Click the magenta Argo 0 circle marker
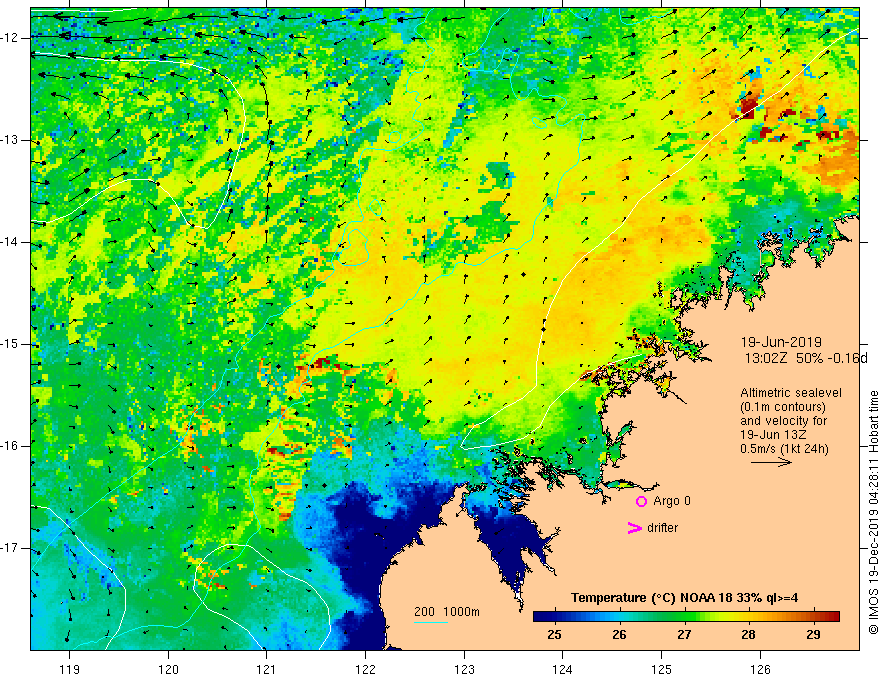 pos(641,501)
